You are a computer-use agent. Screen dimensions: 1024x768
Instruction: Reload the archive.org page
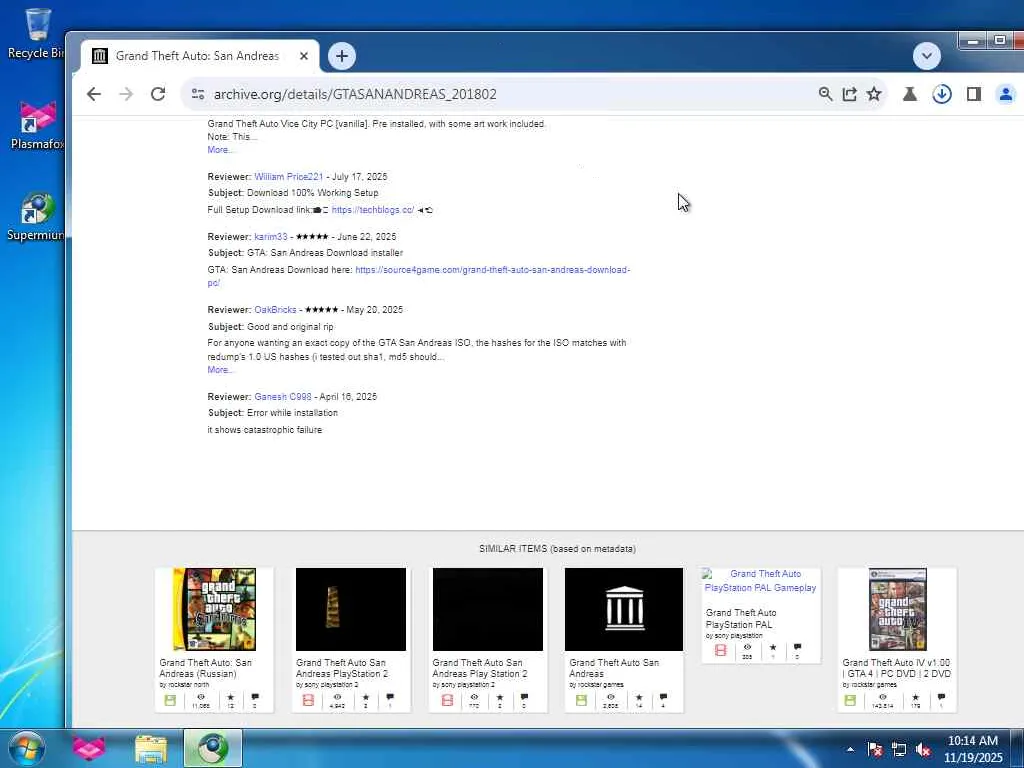[158, 94]
